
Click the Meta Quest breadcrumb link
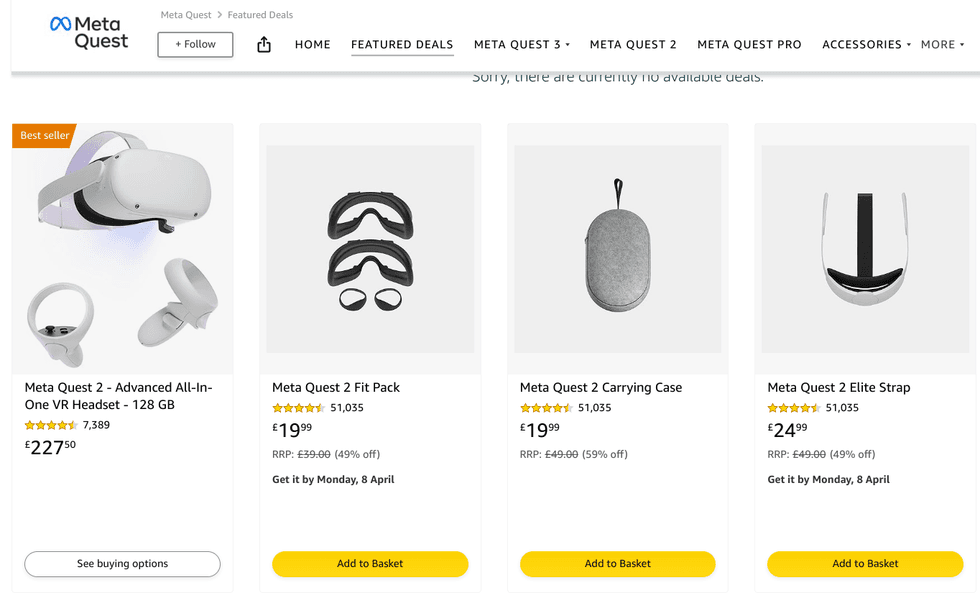point(186,15)
